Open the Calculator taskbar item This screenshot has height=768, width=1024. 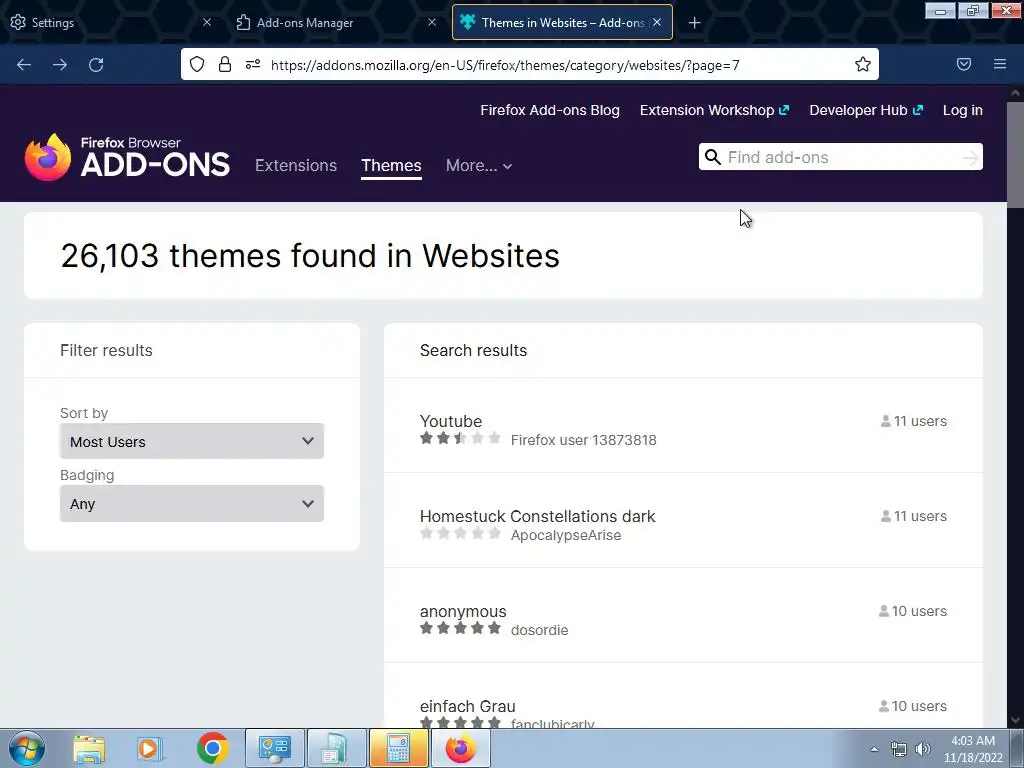(x=398, y=748)
